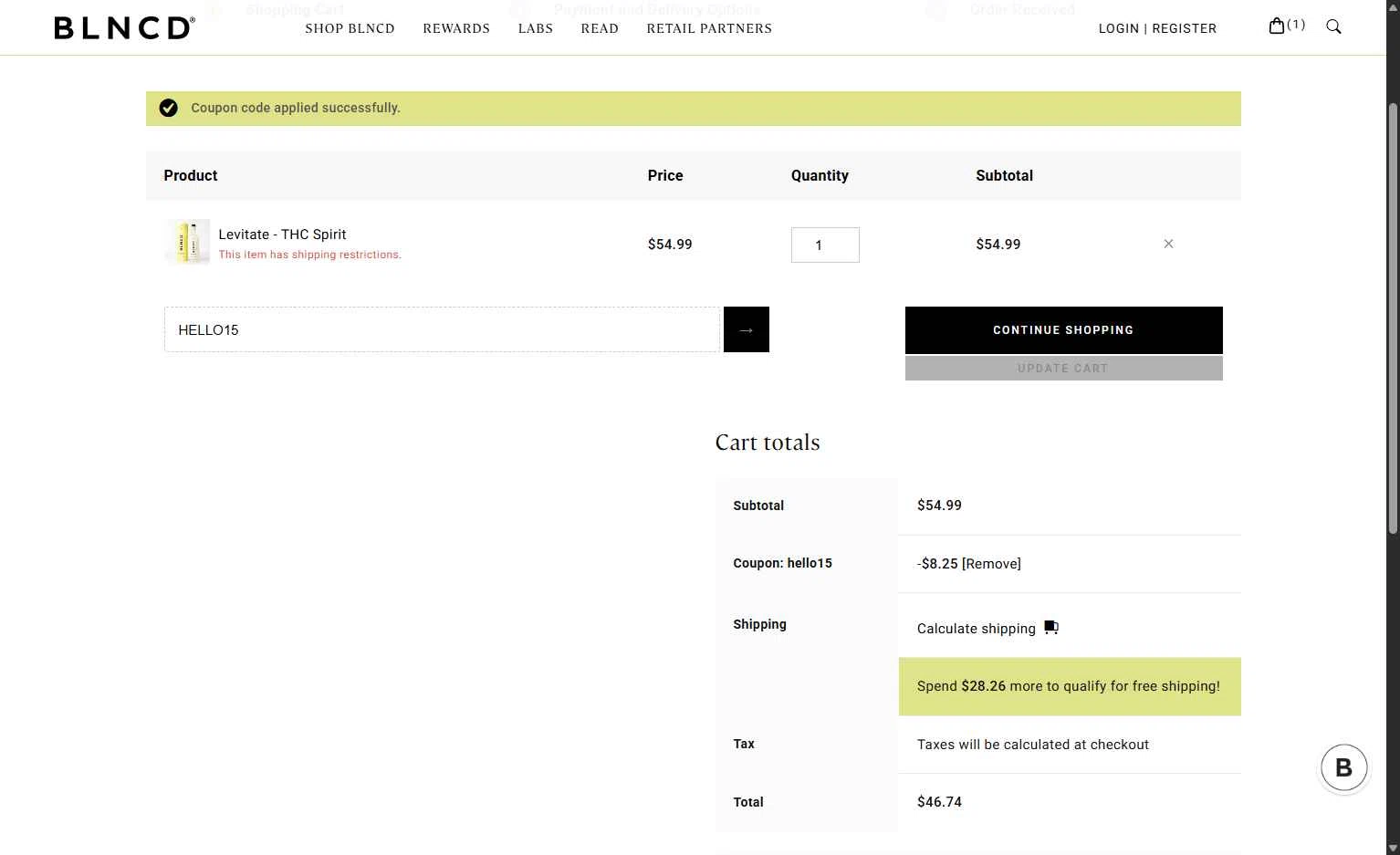
Task: Open the LOGIN | REGISTER link
Action: click(x=1157, y=28)
